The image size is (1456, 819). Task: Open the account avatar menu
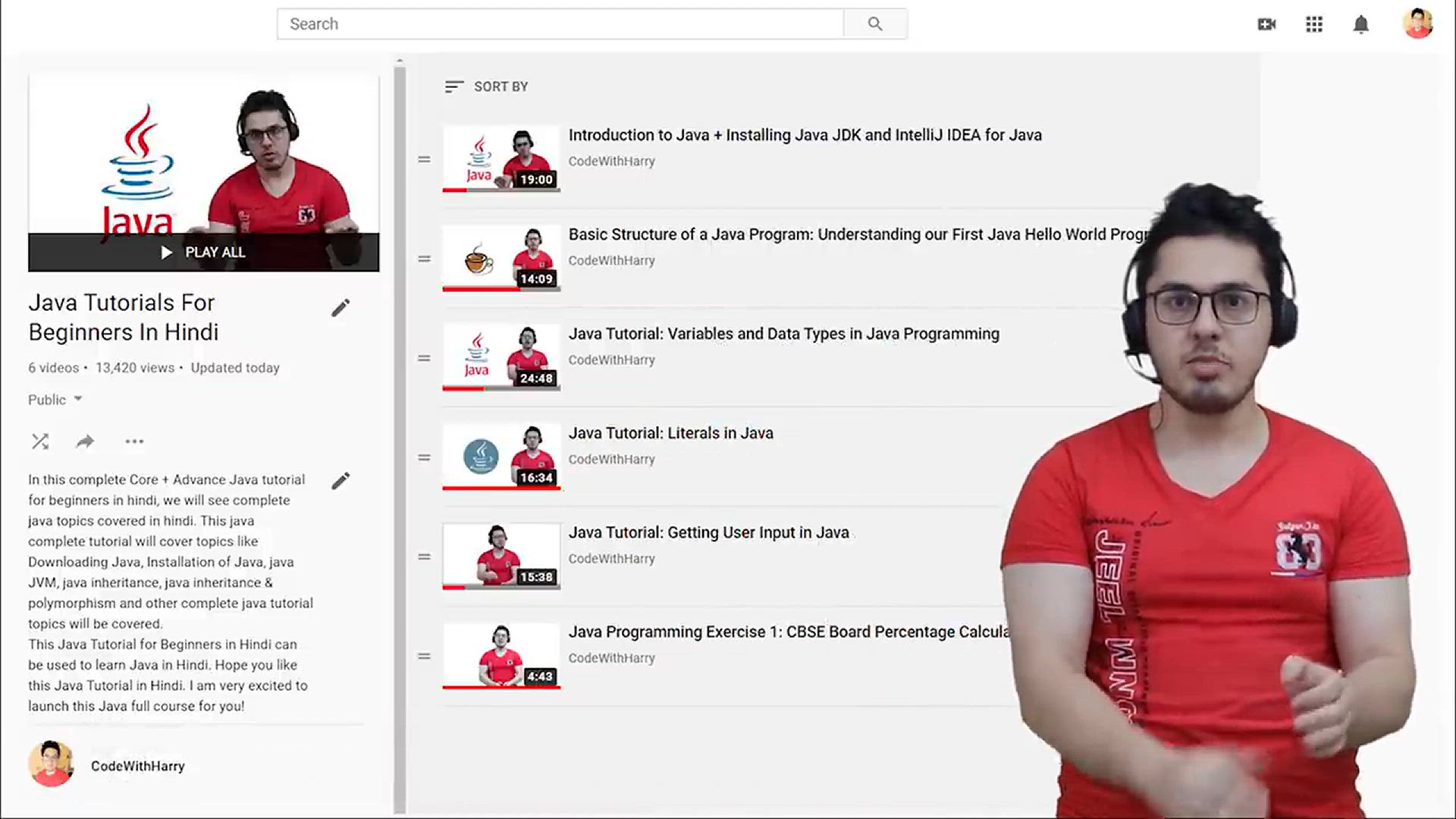[x=1417, y=24]
